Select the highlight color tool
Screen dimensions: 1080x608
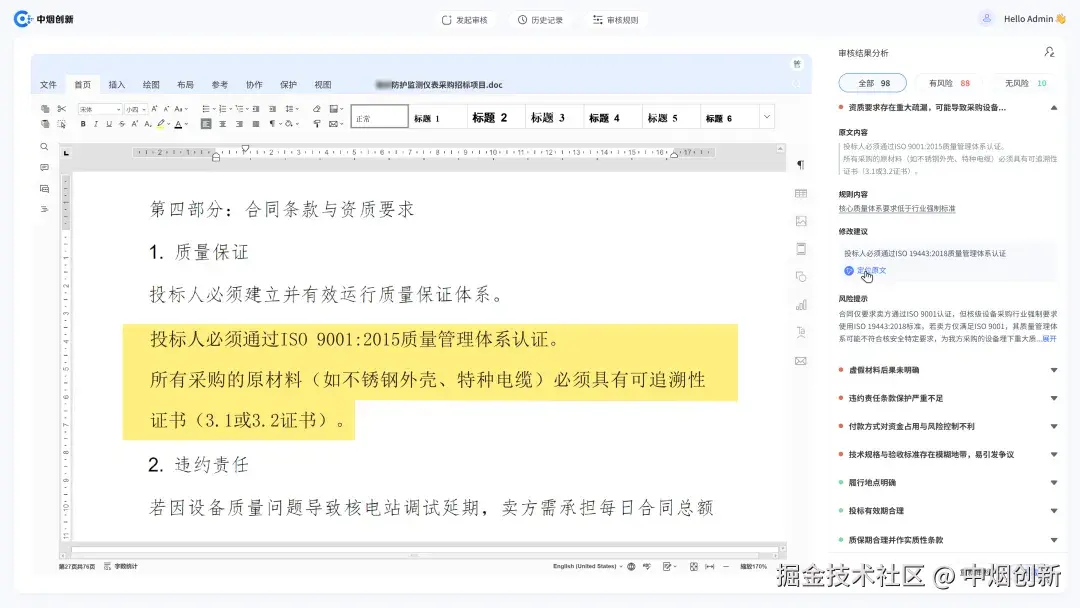162,121
